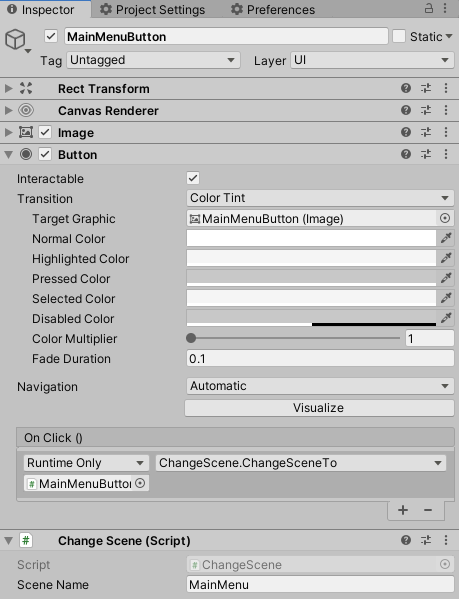
Task: Remove the selected On Click entry
Action: pos(428,510)
